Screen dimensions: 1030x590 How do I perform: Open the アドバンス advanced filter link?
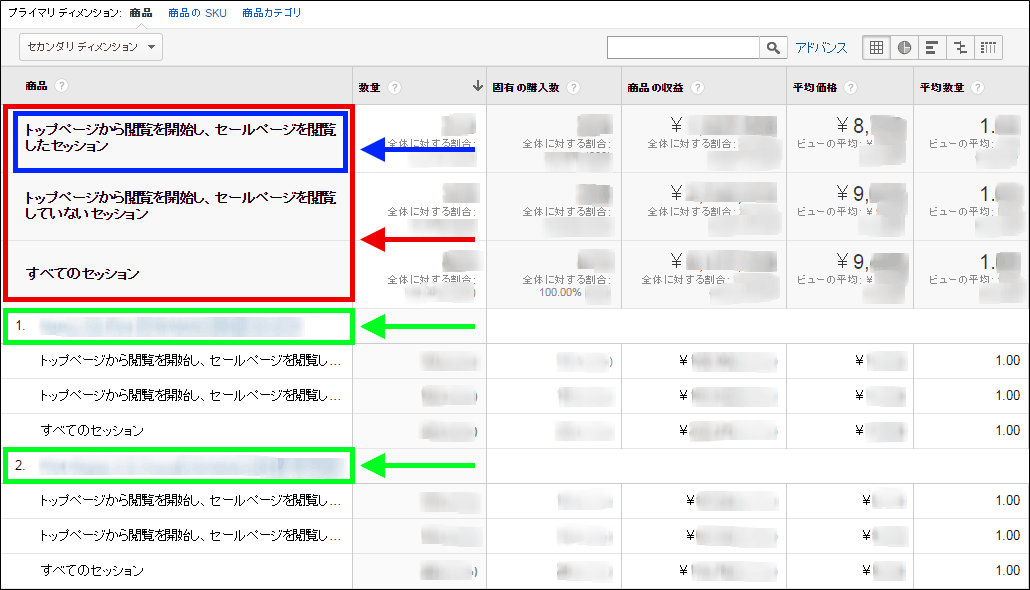(x=821, y=48)
